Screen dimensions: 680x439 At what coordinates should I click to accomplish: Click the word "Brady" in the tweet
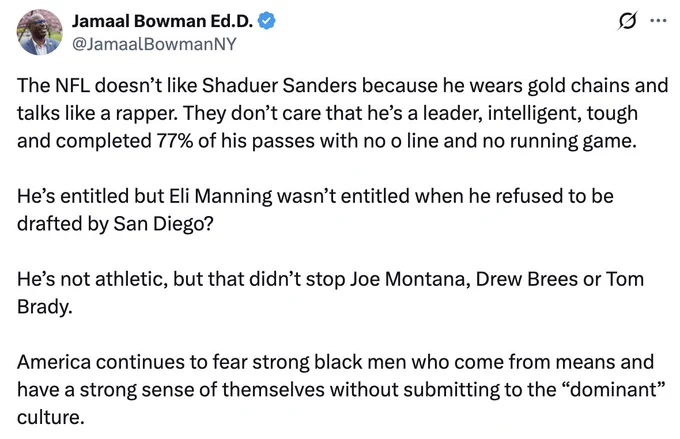pos(43,307)
